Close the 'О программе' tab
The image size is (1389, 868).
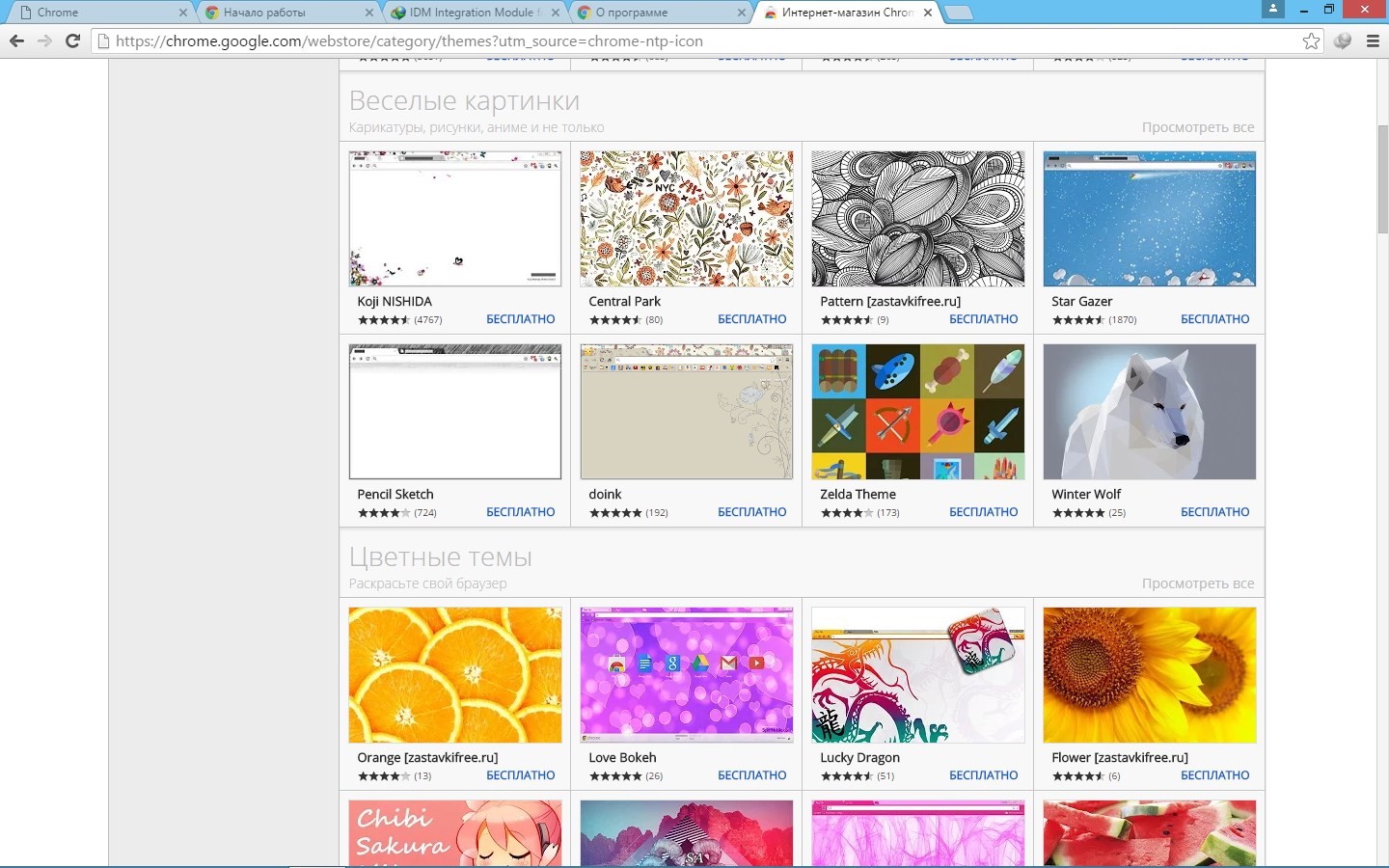[x=742, y=13]
